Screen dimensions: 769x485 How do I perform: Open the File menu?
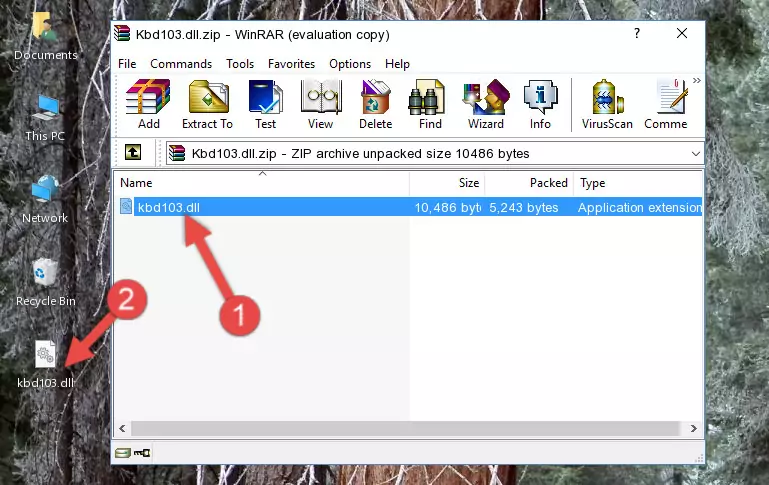click(x=127, y=64)
